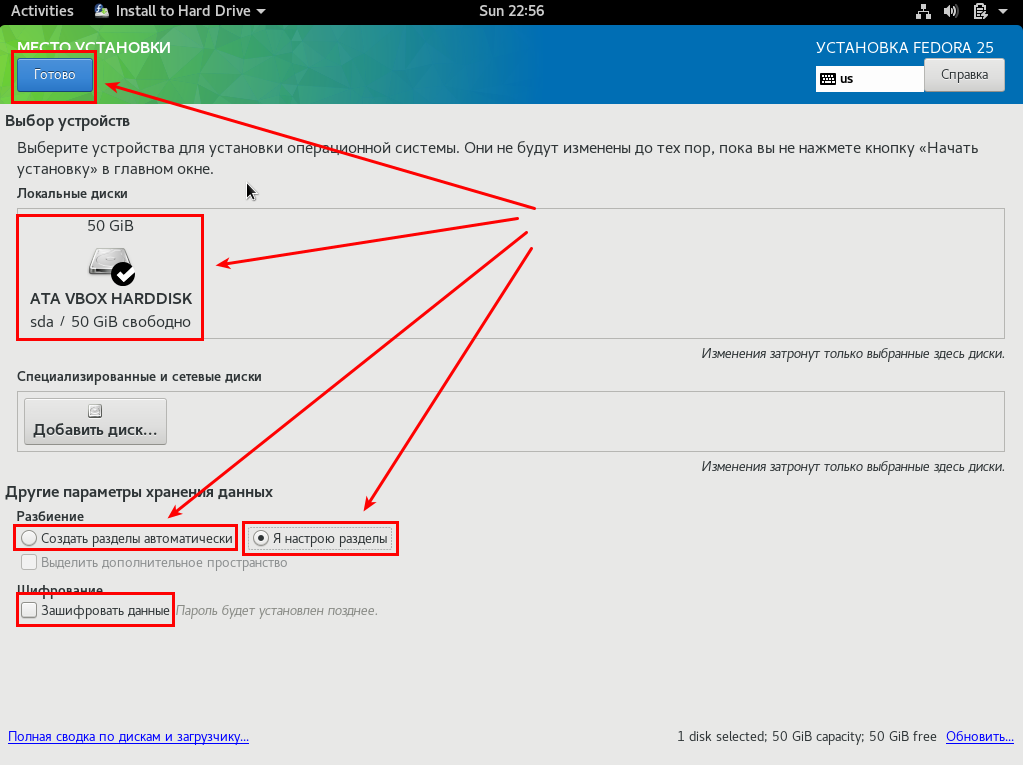
Task: Open system menu dropdown arrow in top bar
Action: pyautogui.click(x=1005, y=11)
